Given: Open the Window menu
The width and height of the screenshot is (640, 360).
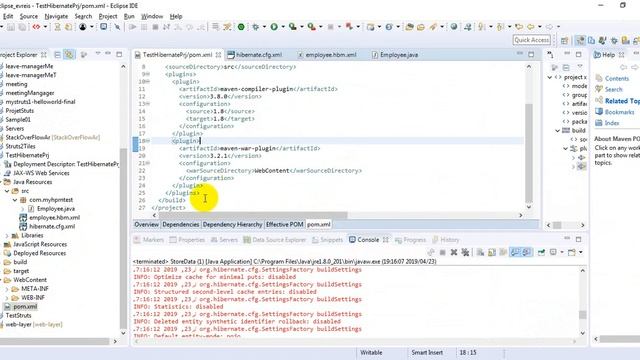Looking at the screenshot, I should pos(152,16).
